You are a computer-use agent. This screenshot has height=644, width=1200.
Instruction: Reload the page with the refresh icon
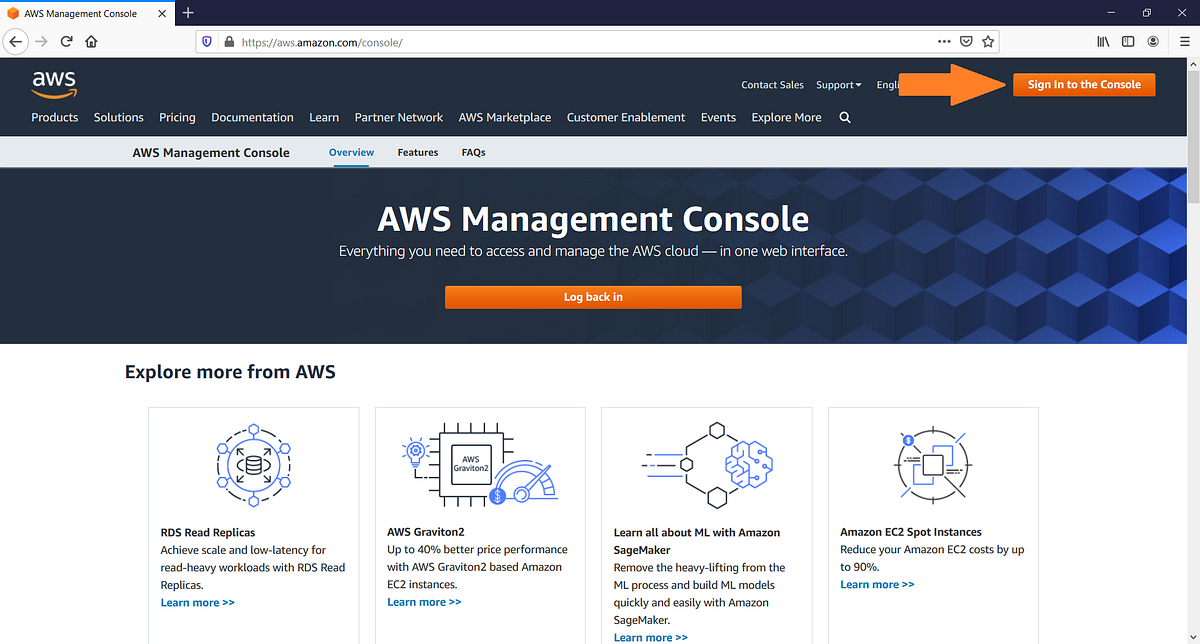66,42
